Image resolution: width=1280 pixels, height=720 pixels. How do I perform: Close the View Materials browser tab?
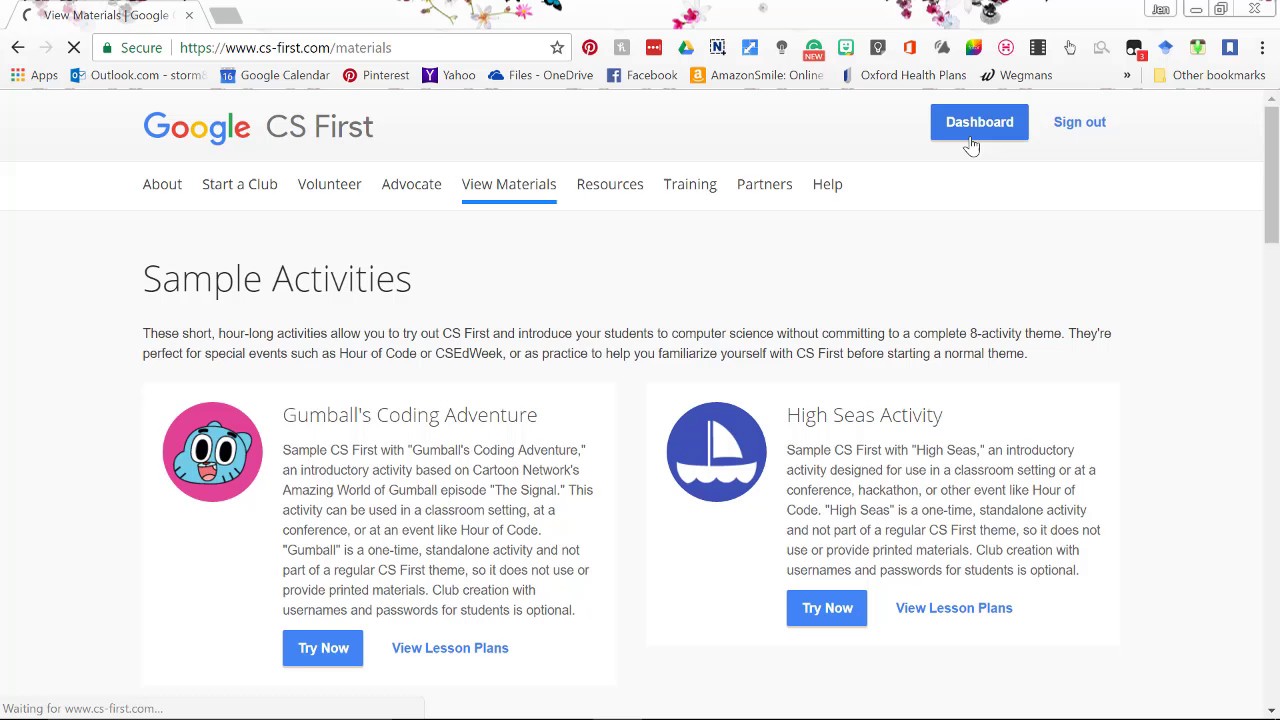tap(189, 15)
